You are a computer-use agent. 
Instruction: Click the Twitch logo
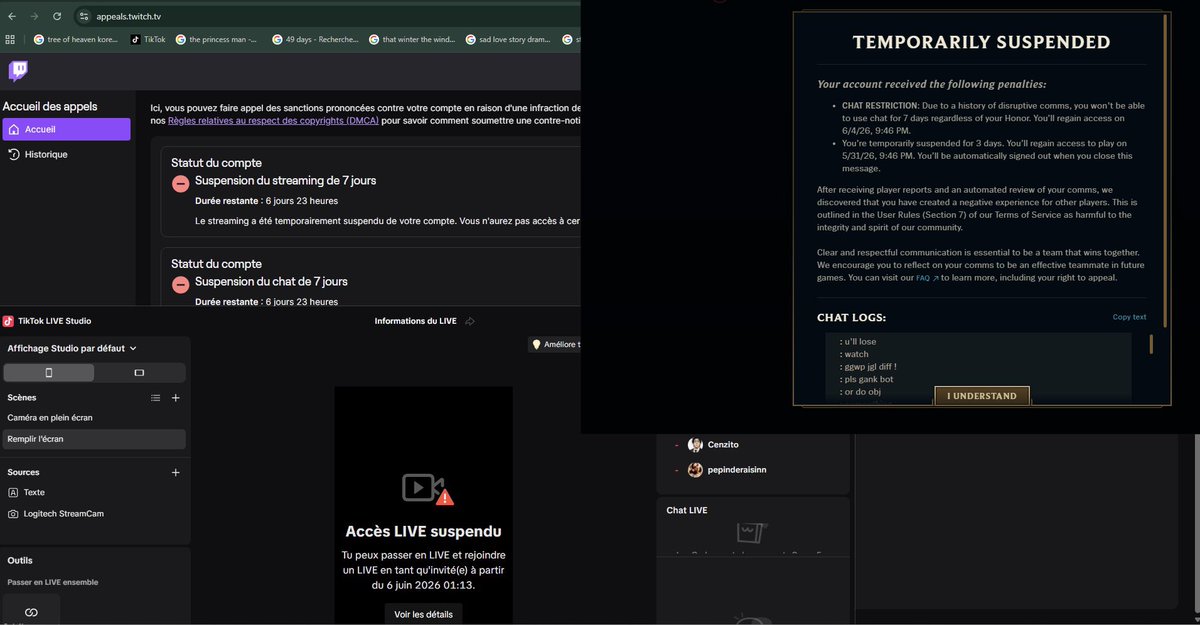coord(18,70)
